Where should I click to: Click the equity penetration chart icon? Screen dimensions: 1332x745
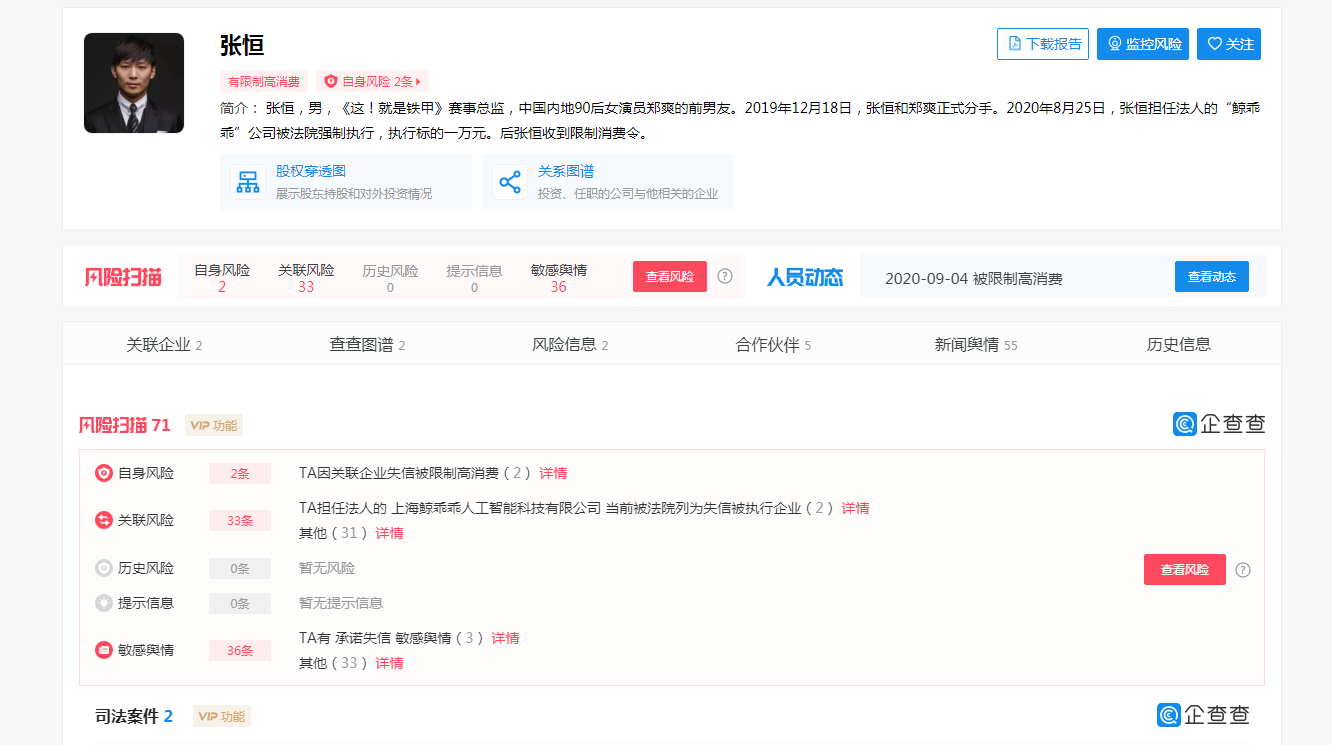click(x=247, y=182)
